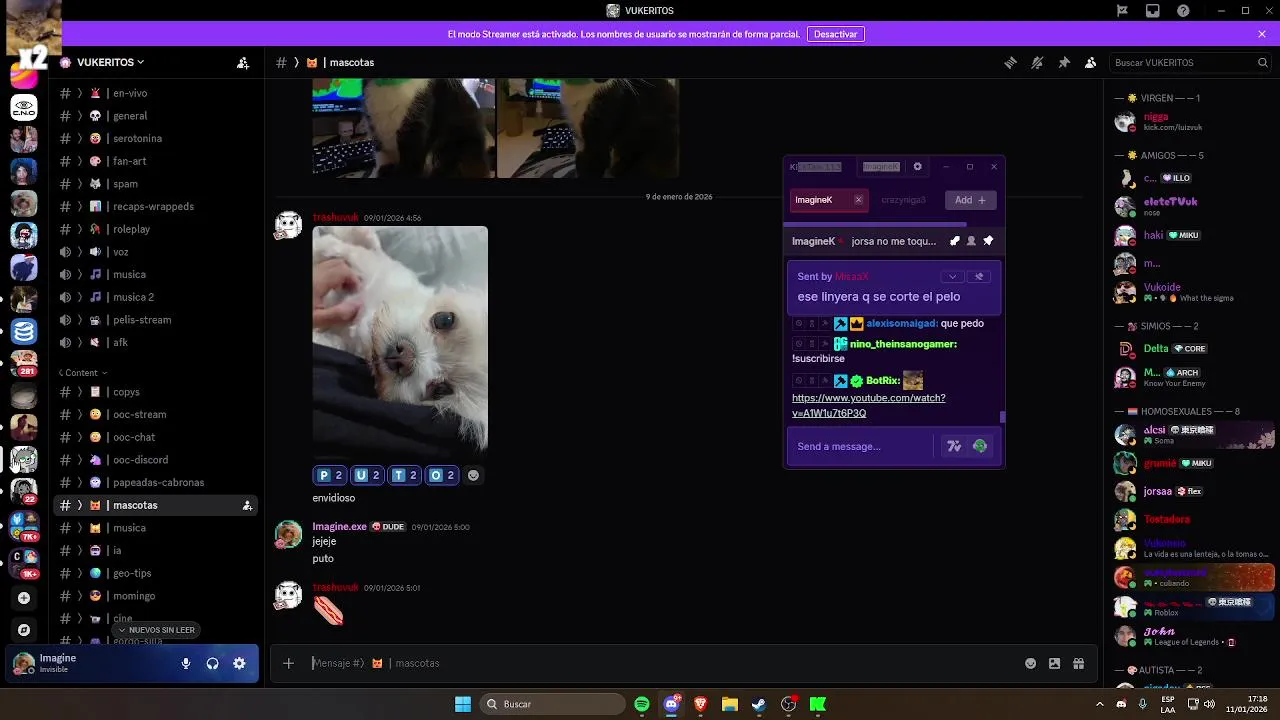Screen dimensions: 1280x720
Task: Open the GIF picker in message bar
Action: coord(1054,663)
